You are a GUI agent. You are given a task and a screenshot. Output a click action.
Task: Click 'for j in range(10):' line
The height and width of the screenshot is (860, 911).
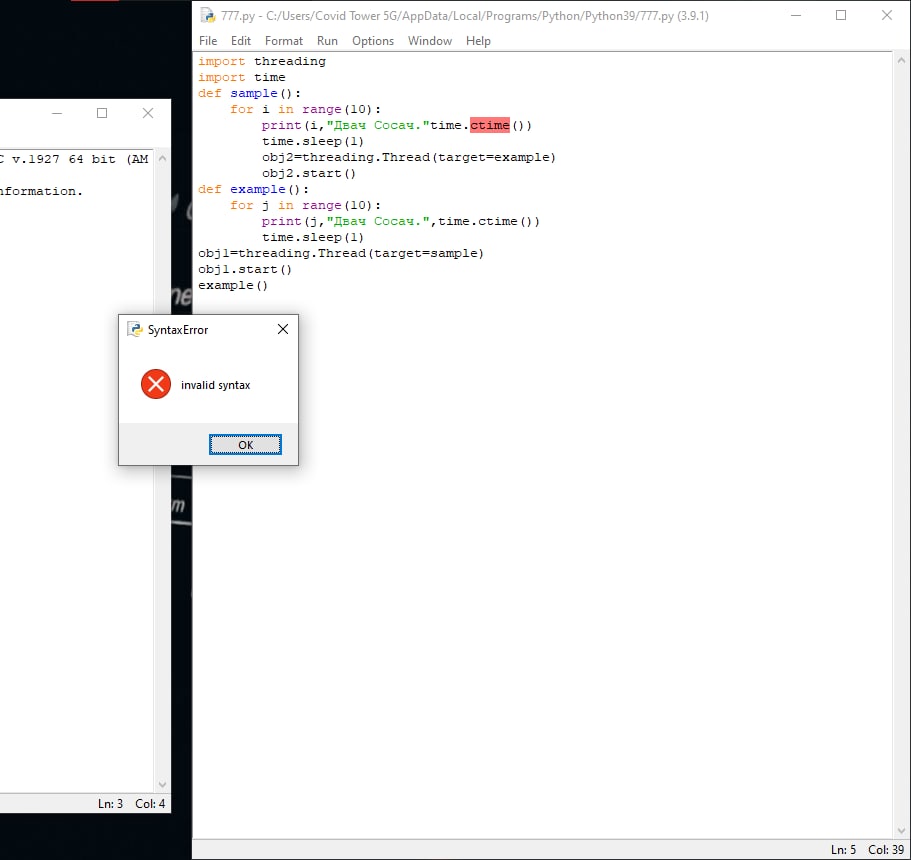tap(306, 205)
